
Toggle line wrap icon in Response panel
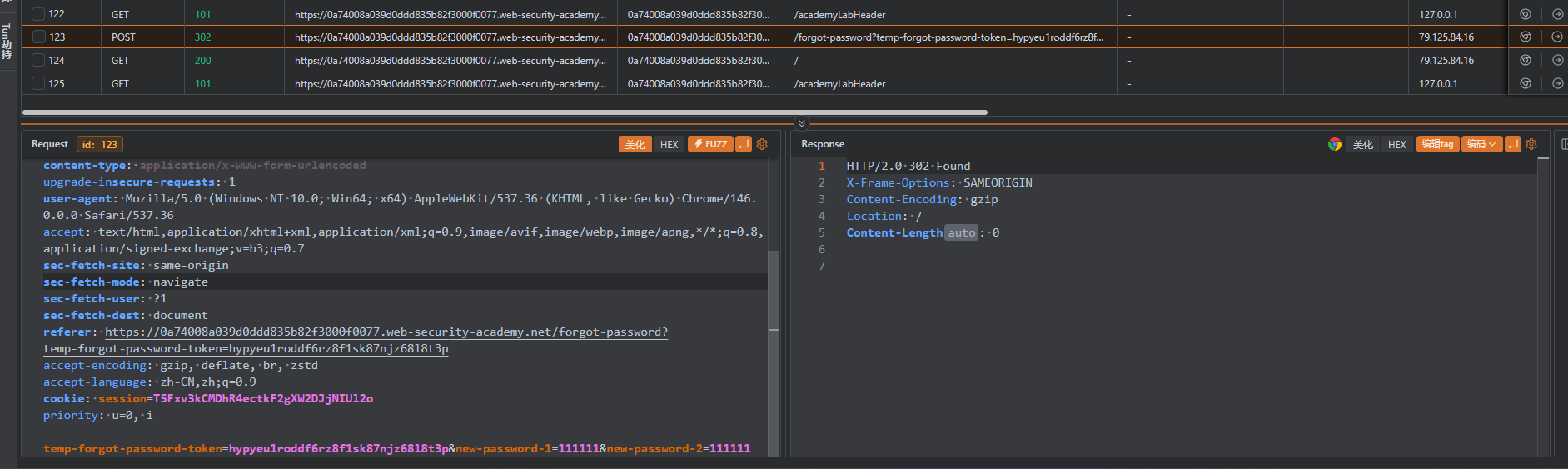[x=1513, y=144]
